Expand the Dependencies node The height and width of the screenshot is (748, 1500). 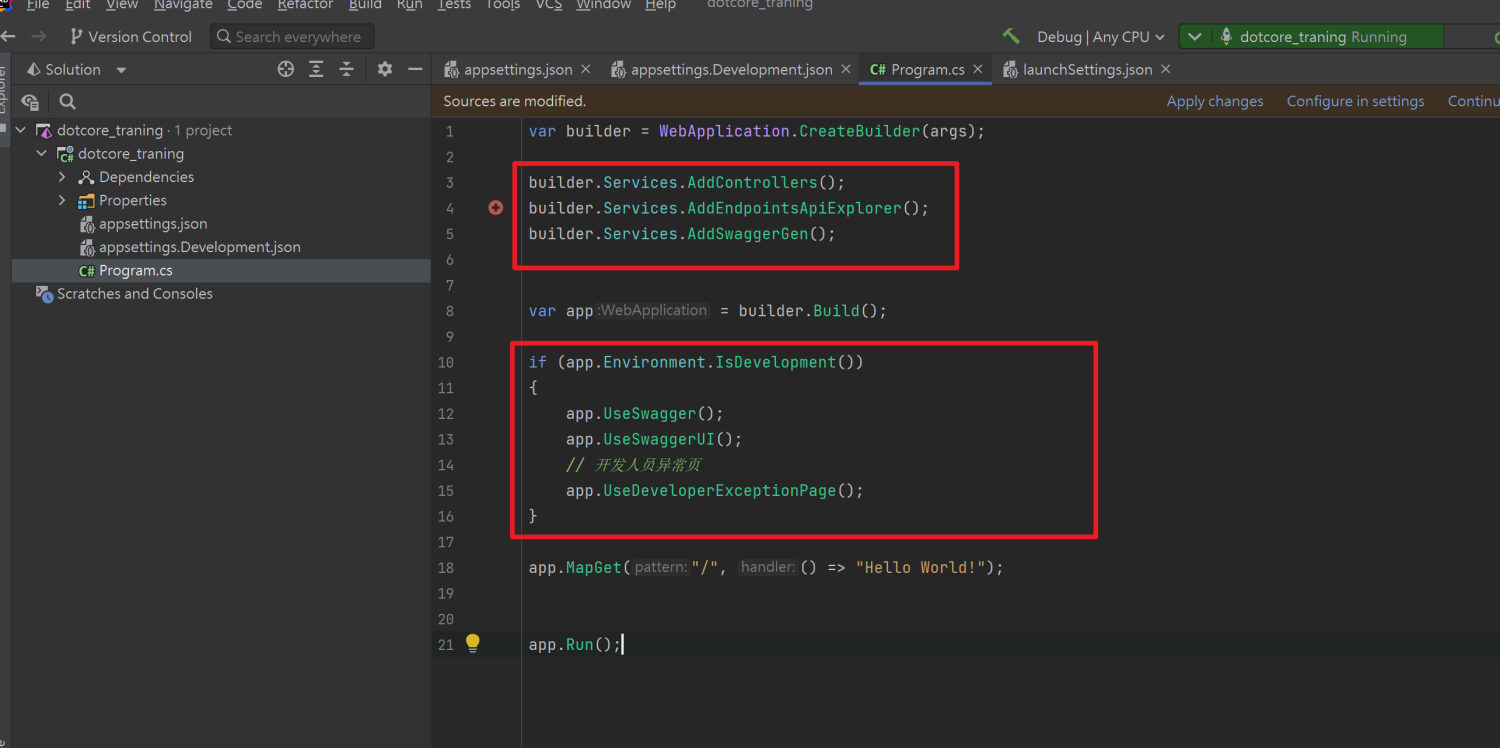tap(62, 177)
